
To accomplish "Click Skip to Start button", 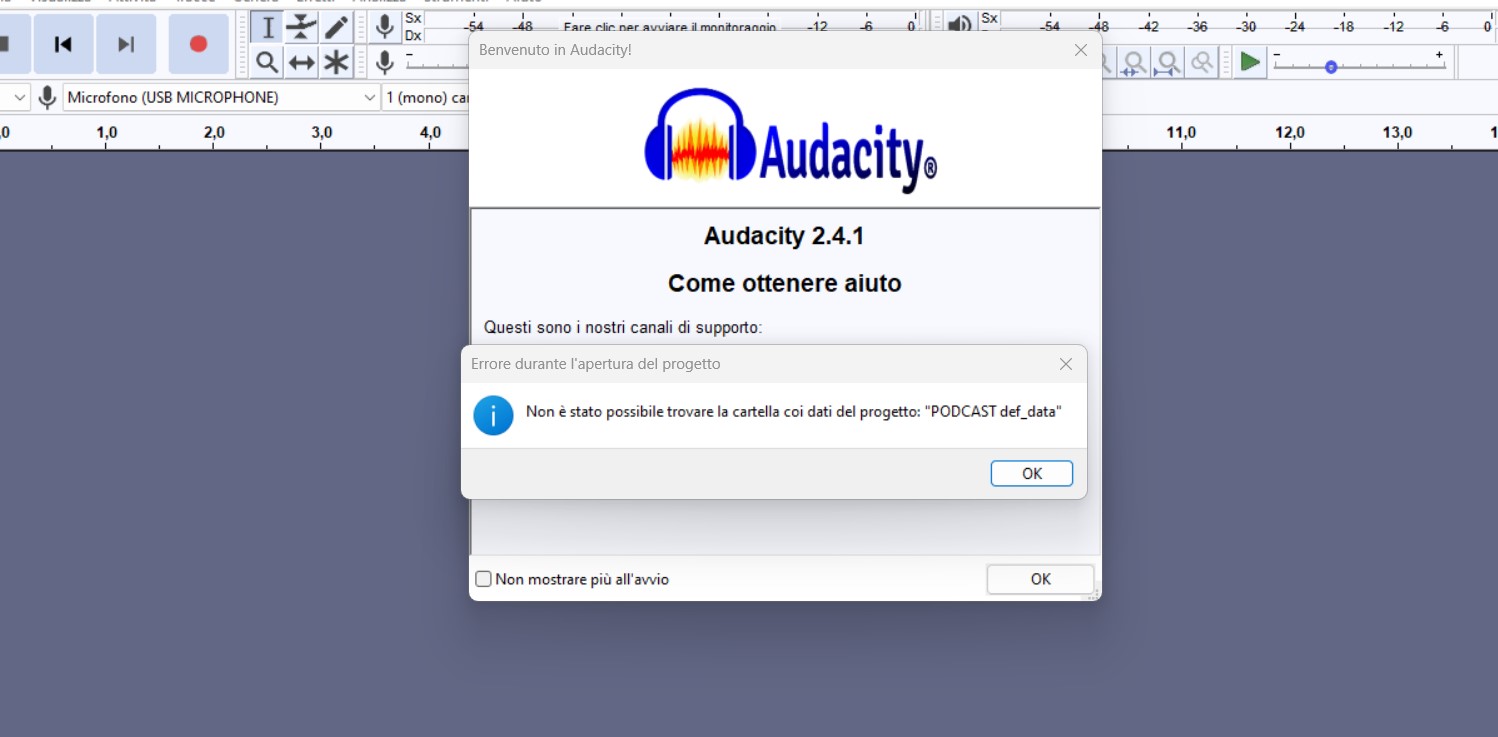I will pos(64,43).
